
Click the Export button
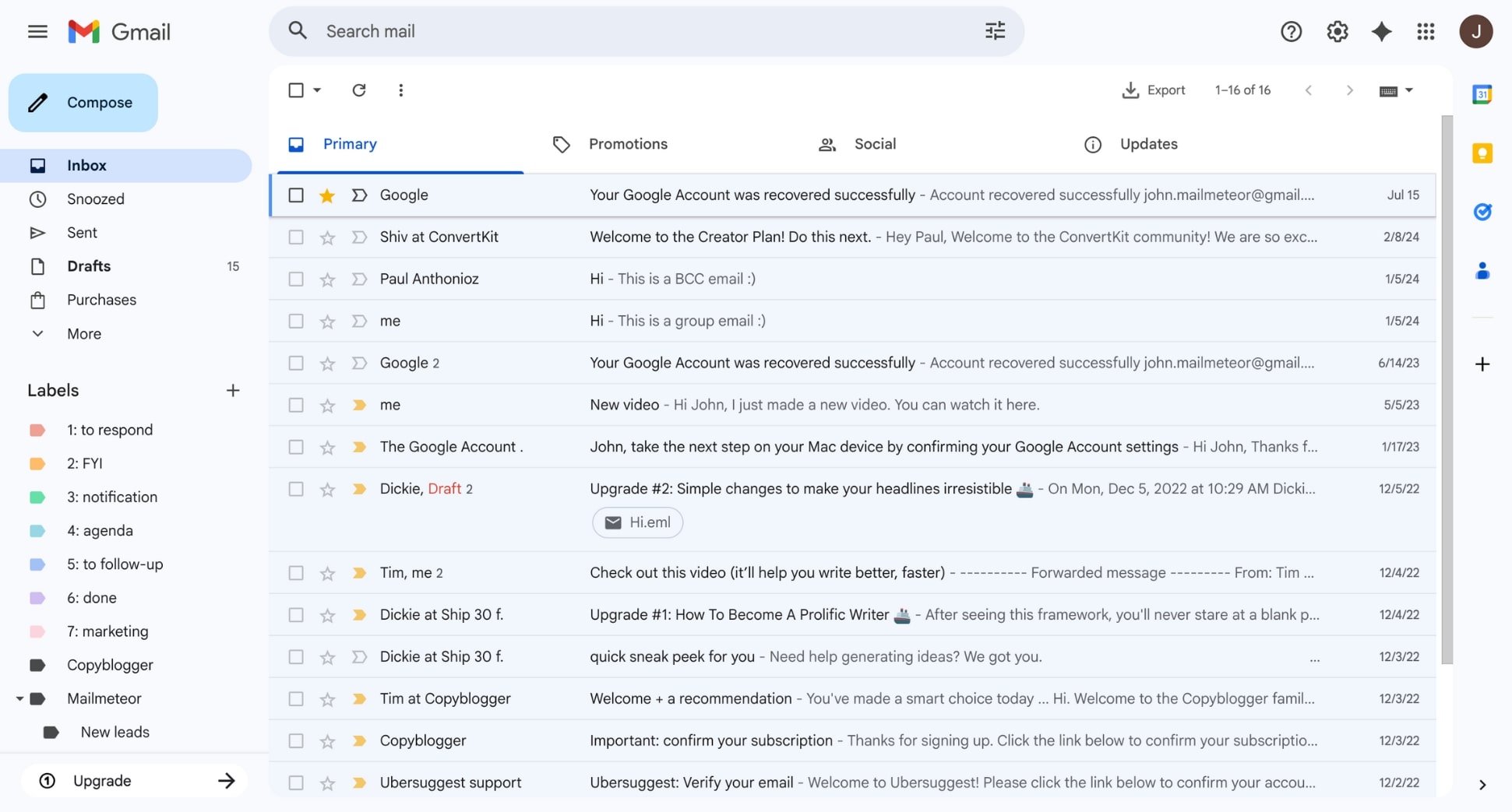pyautogui.click(x=1154, y=90)
